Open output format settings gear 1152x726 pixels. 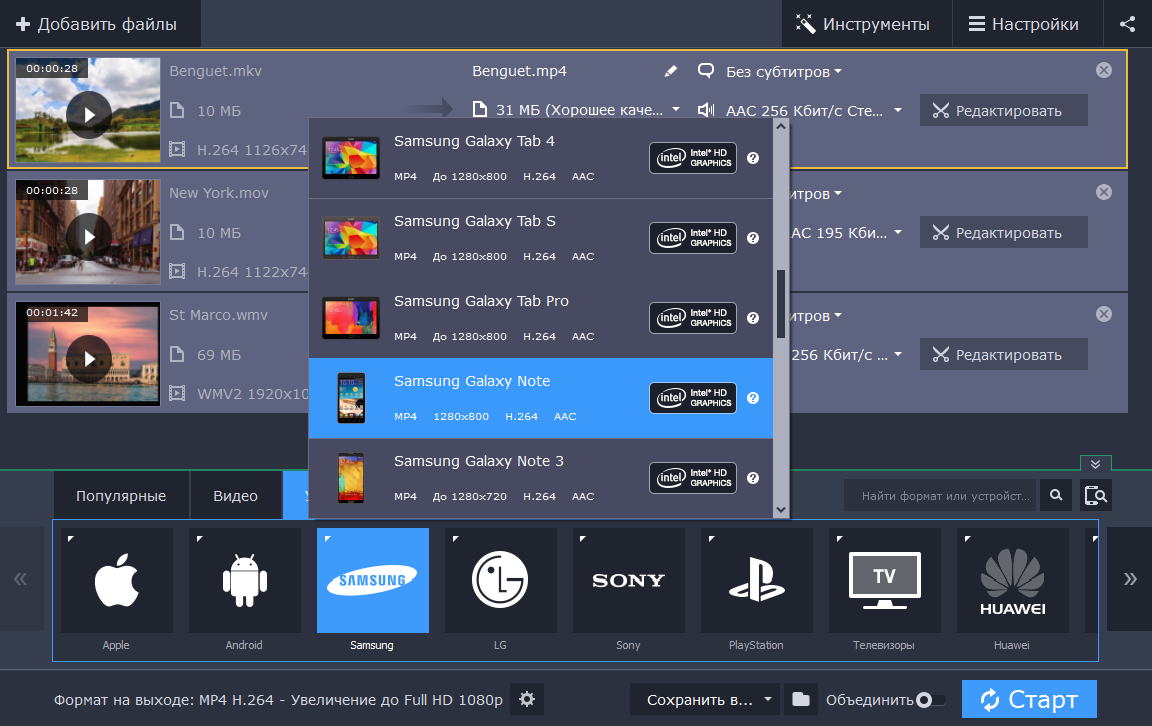click(x=527, y=700)
